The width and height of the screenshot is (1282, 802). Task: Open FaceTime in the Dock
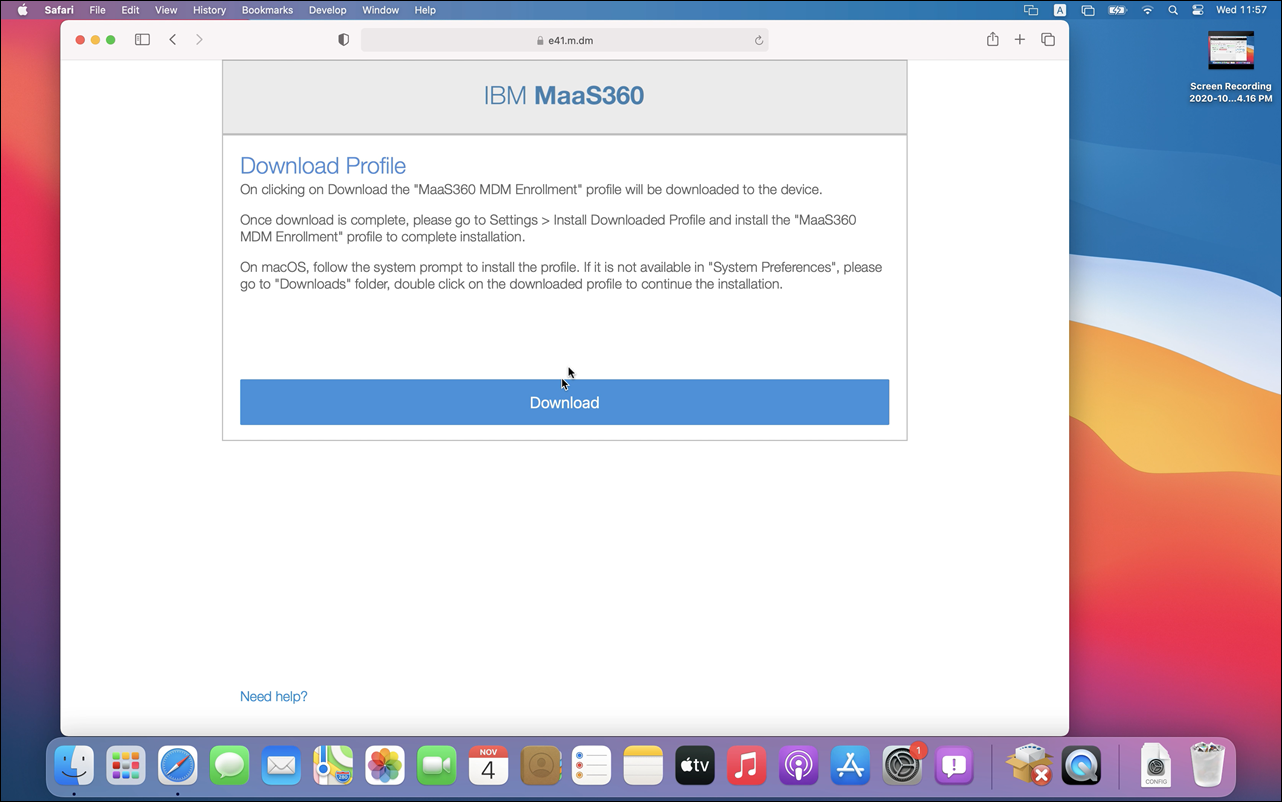pos(437,766)
